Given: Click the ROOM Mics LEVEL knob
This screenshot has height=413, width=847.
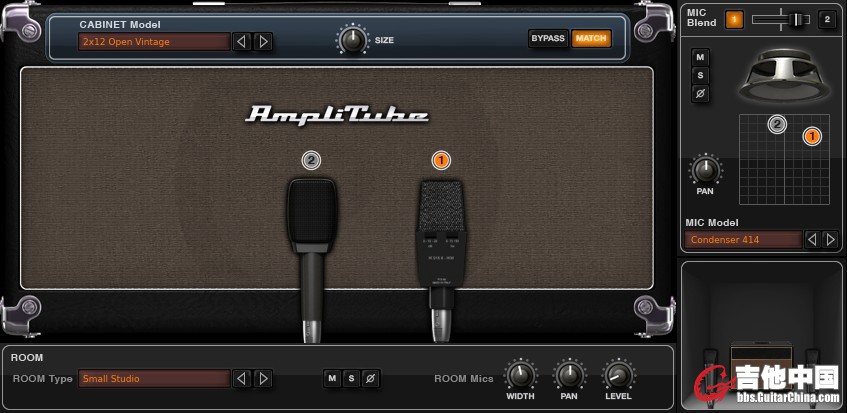Looking at the screenshot, I should (x=618, y=375).
